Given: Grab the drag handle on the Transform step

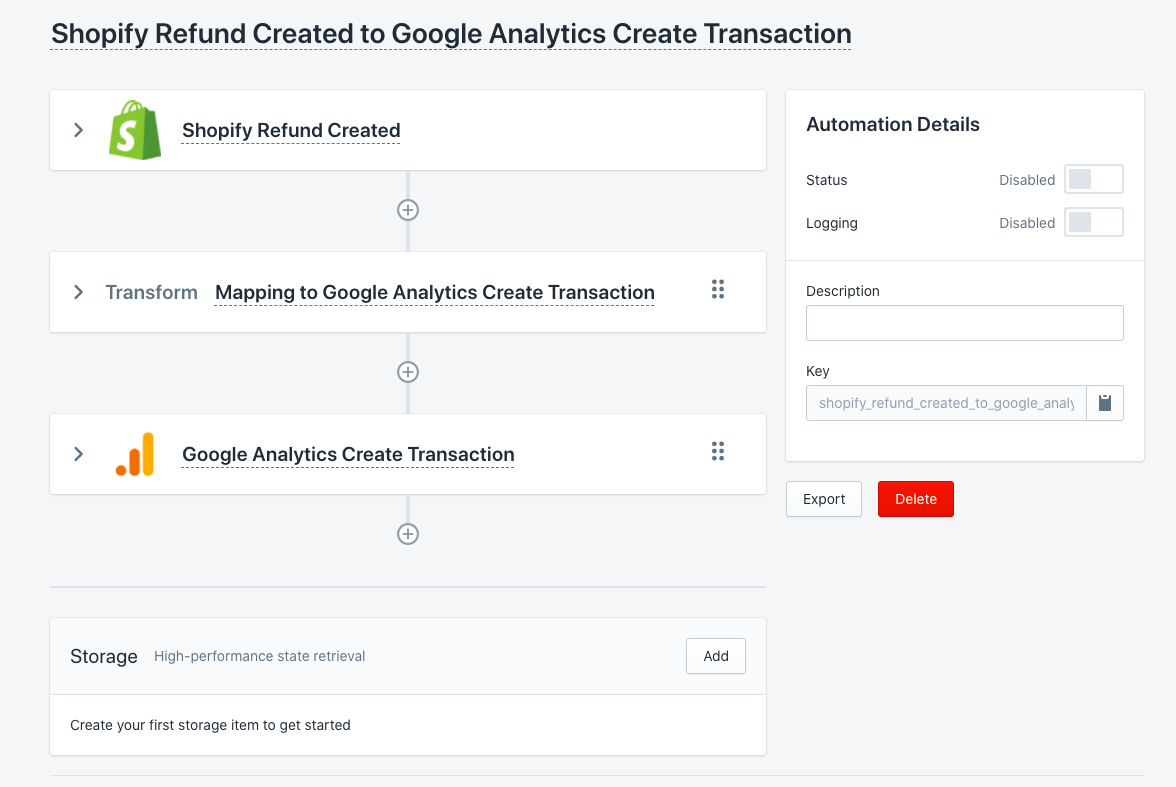Looking at the screenshot, I should (x=718, y=290).
